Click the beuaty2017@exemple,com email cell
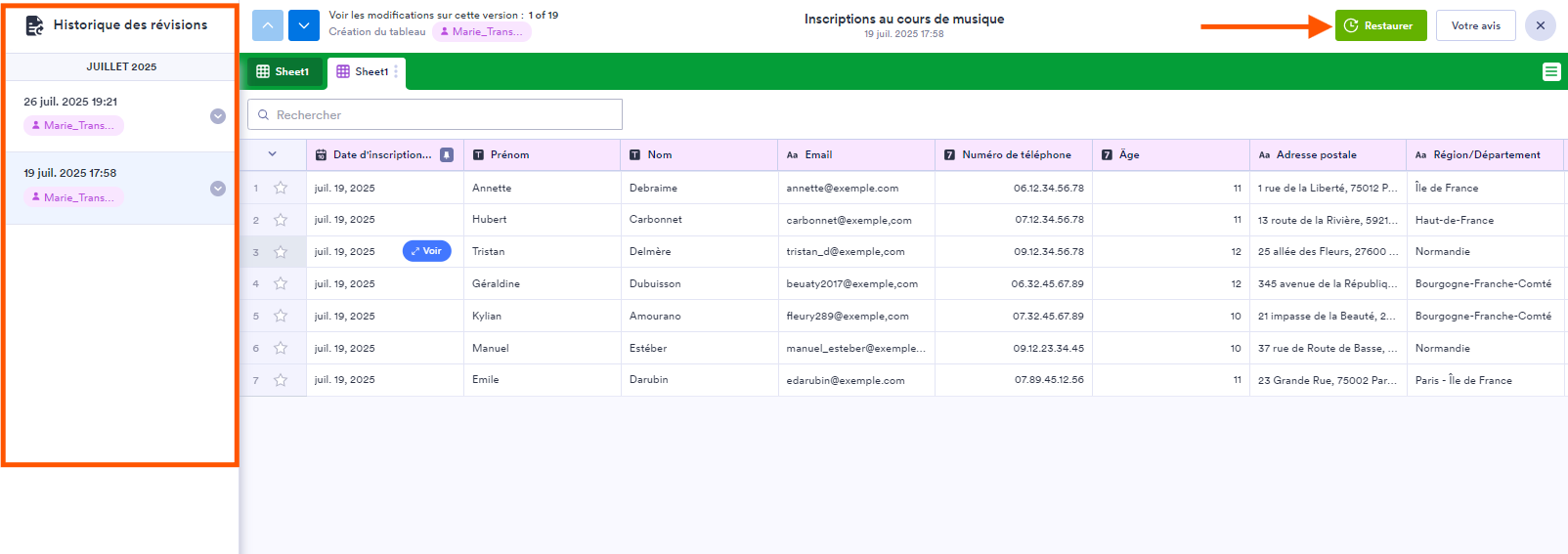The height and width of the screenshot is (554, 1568). [856, 283]
